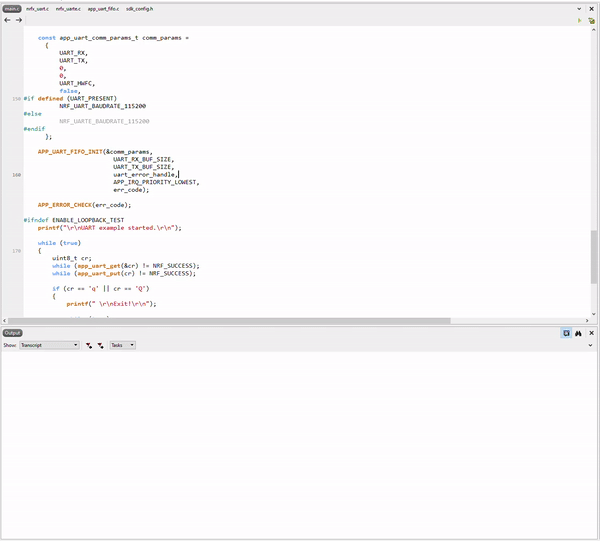Click the uart_error_handle argument
This screenshot has height=541, width=600.
tap(145, 174)
